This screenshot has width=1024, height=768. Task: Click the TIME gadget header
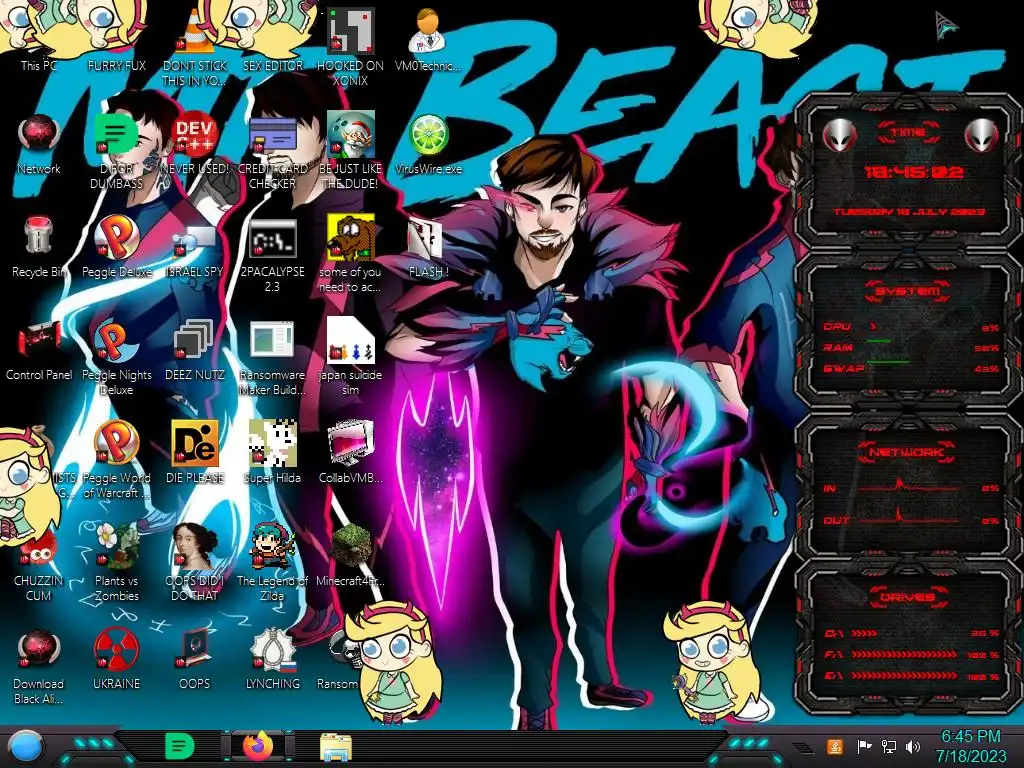click(908, 133)
